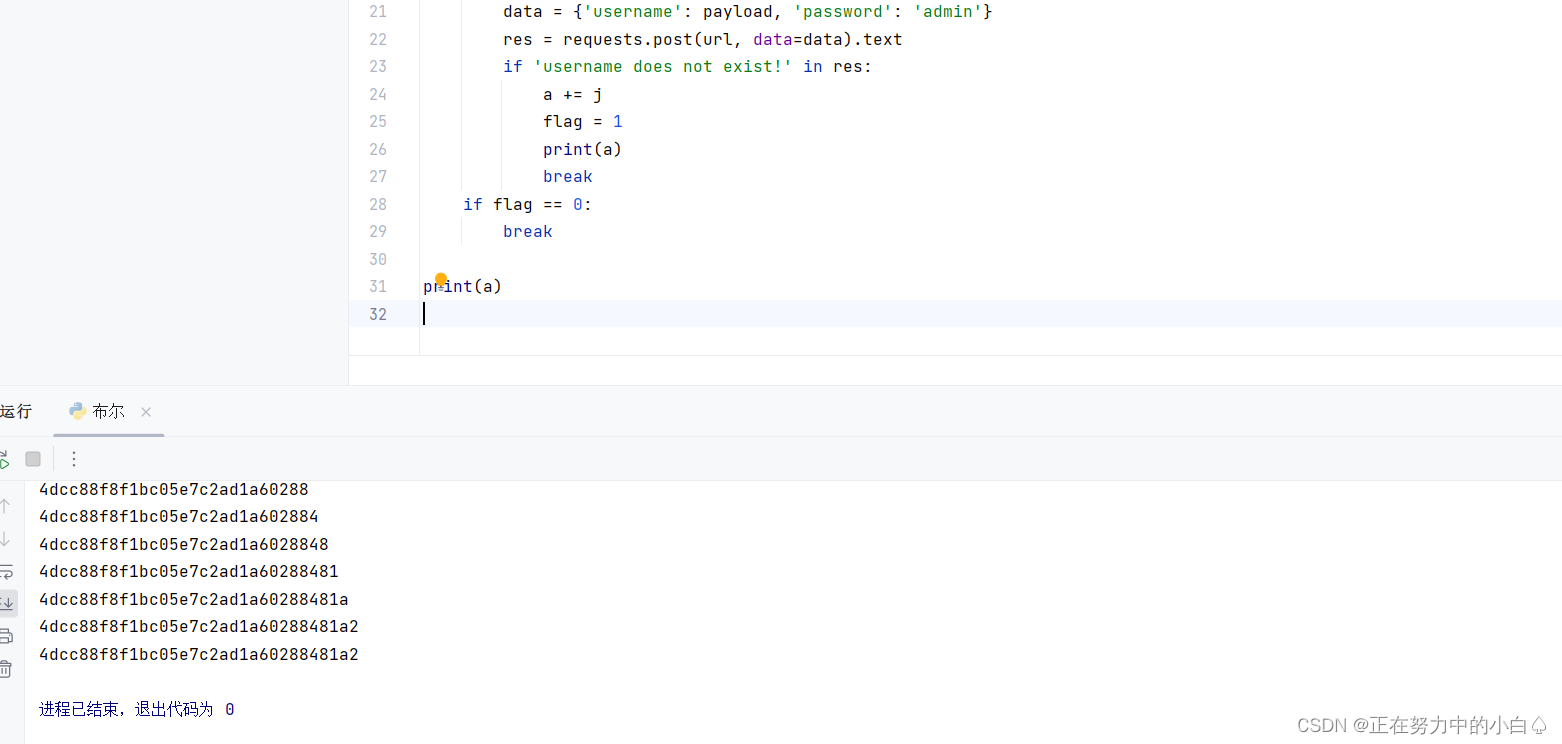Print console output using printer icon
1562x744 pixels.
coord(7,635)
